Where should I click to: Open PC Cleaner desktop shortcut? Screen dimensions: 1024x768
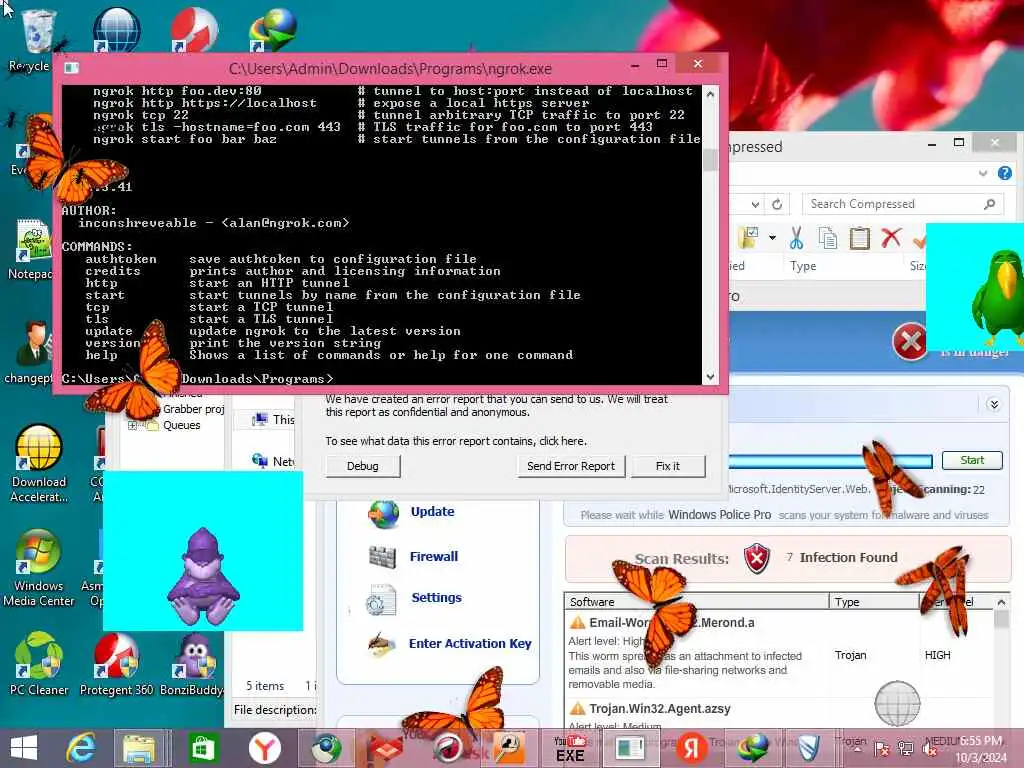point(39,664)
